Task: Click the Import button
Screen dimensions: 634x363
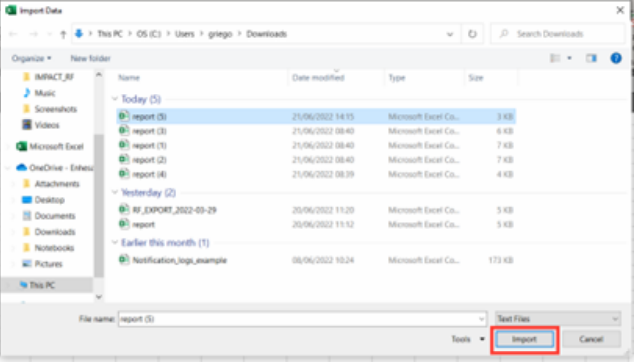Action: pos(524,339)
